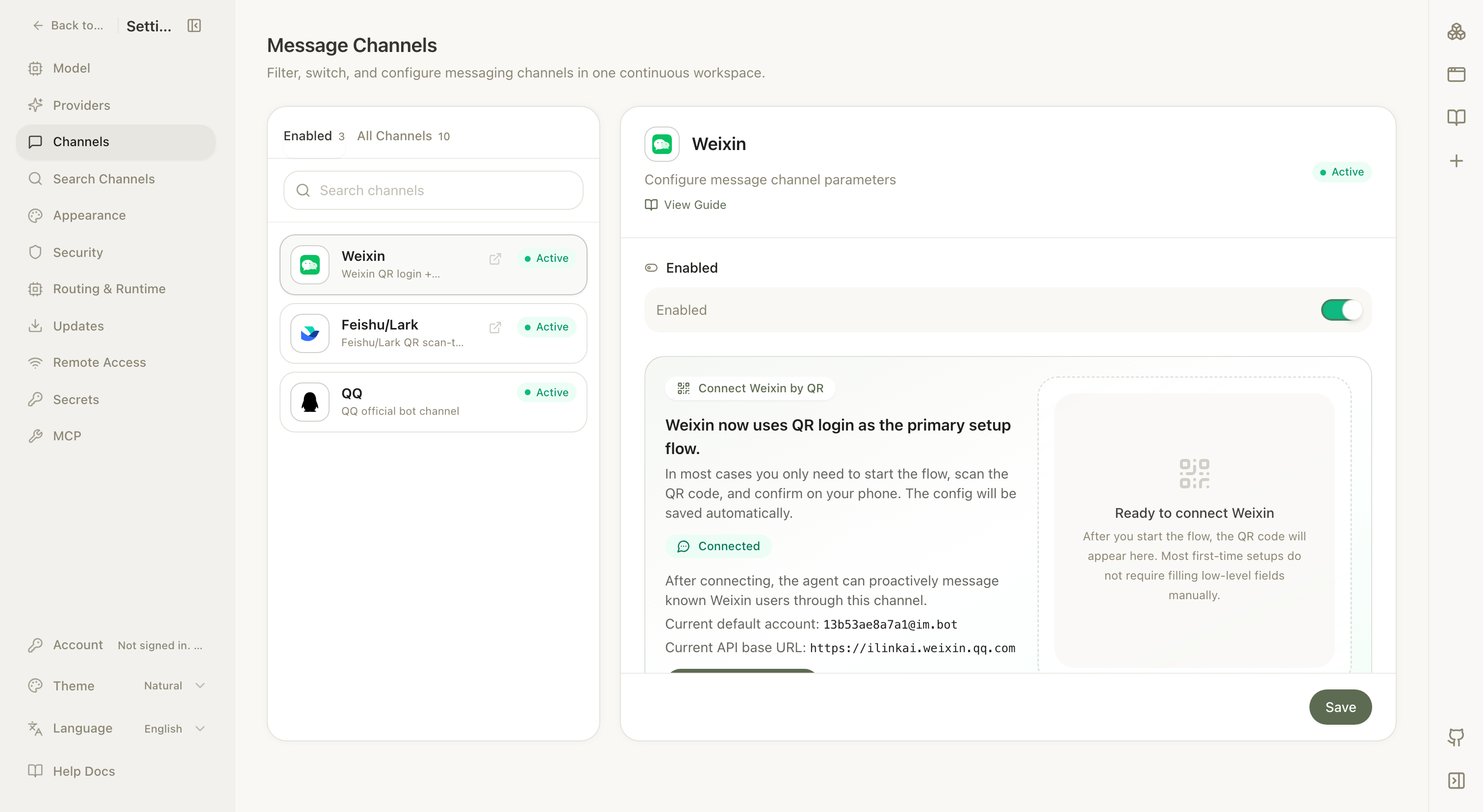
Task: Open Security settings
Action: pyautogui.click(x=115, y=252)
